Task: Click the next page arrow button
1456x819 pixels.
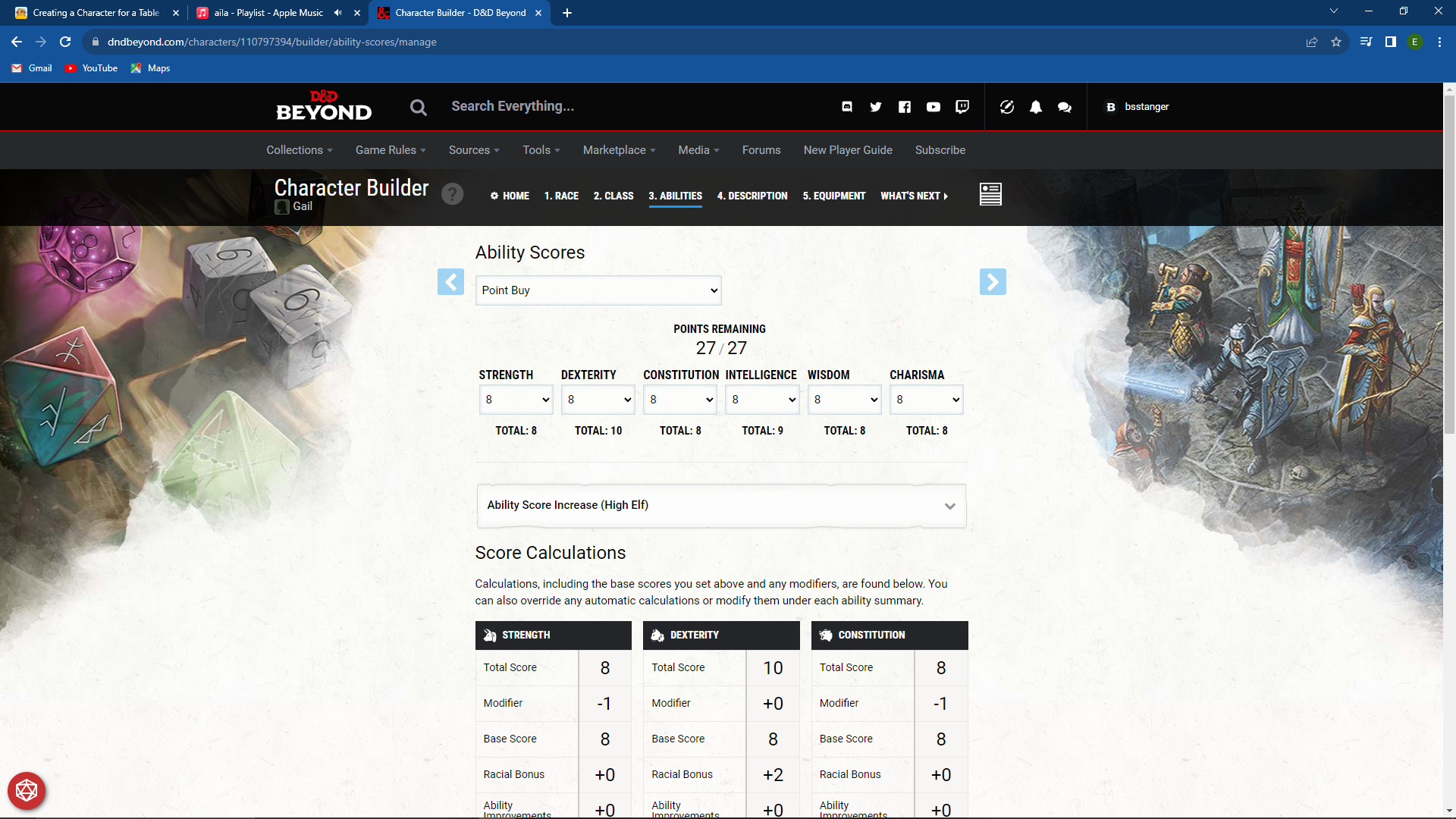Action: [993, 282]
